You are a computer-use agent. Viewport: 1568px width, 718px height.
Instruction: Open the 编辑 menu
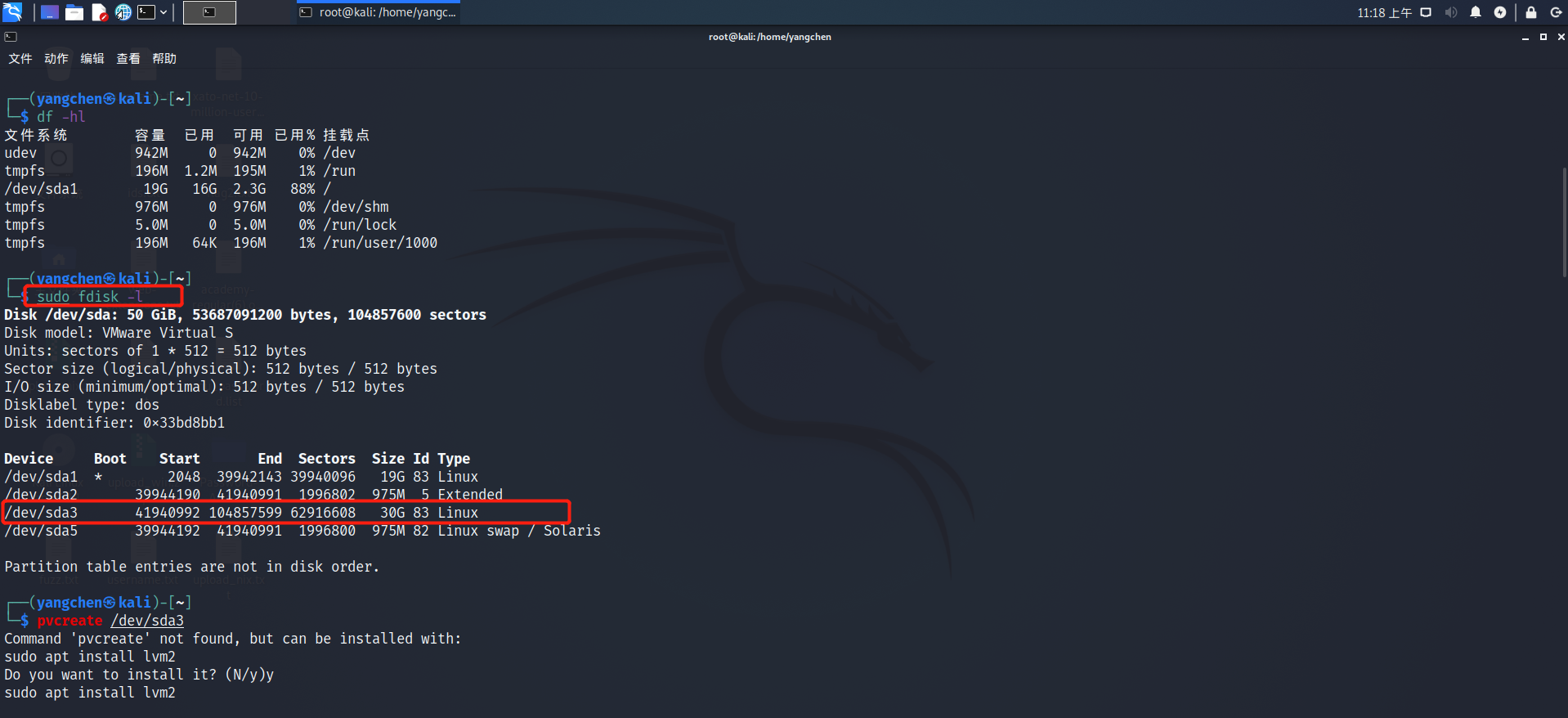(92, 59)
